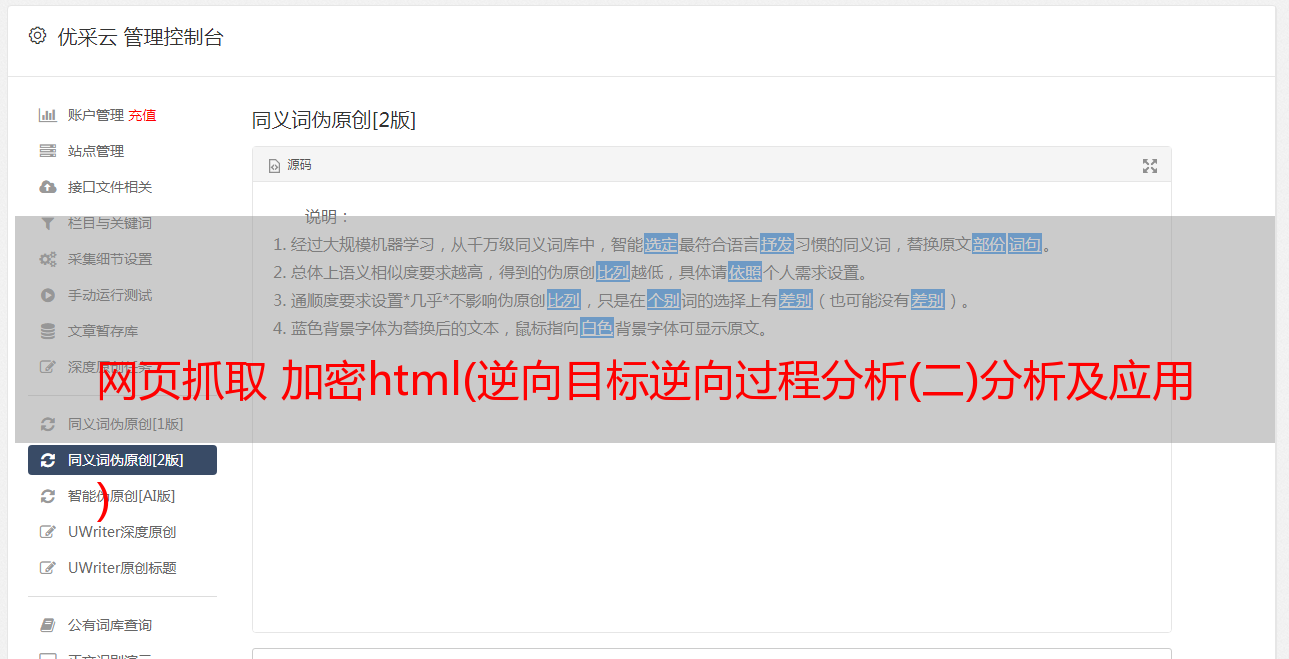
Task: Click the database icon for 文章暂存库
Action: point(47,331)
